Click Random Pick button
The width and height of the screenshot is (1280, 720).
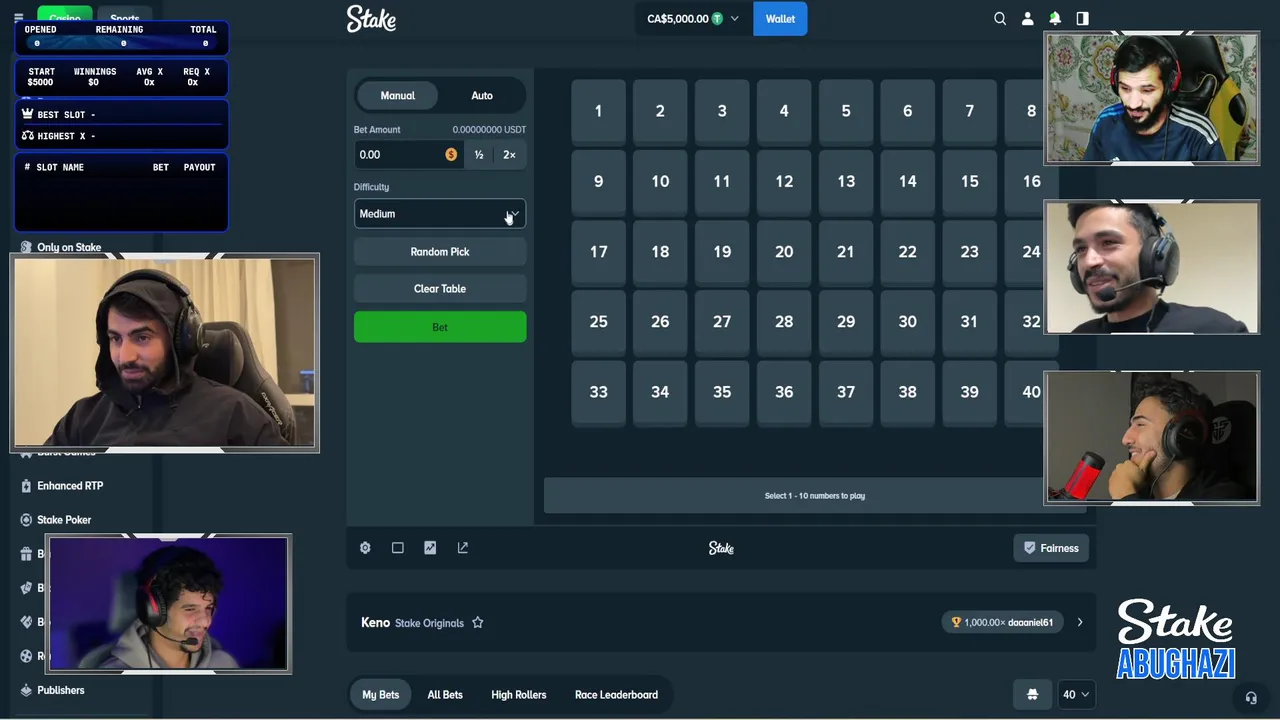pyautogui.click(x=440, y=252)
